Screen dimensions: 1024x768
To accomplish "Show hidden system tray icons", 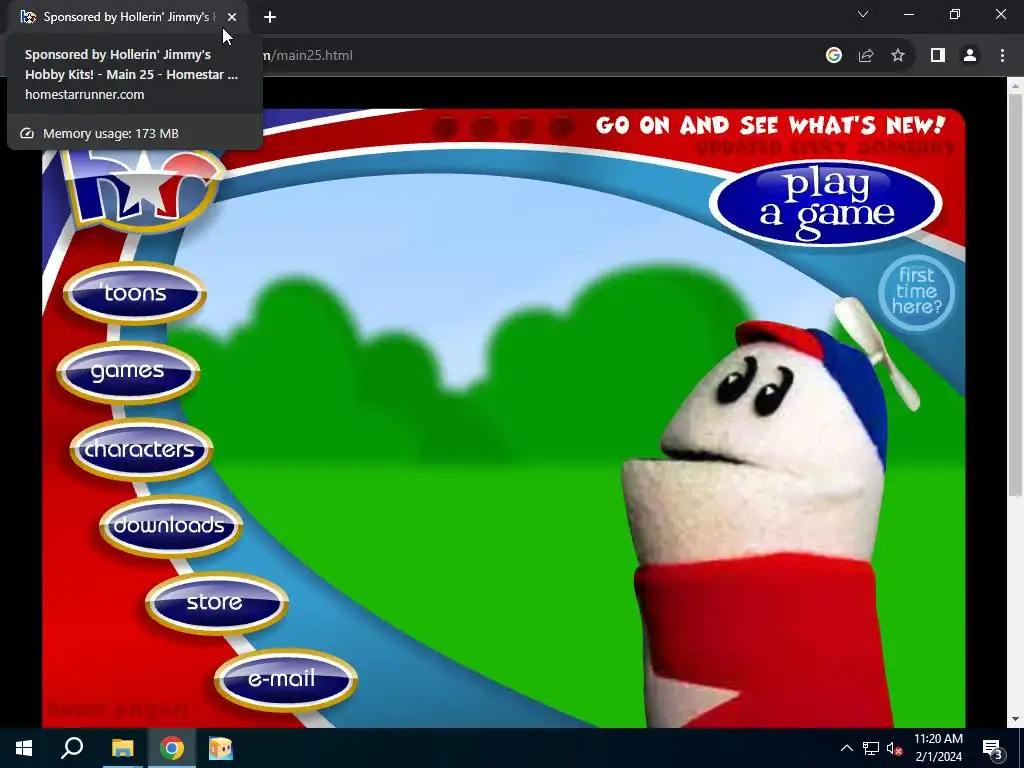I will point(846,748).
